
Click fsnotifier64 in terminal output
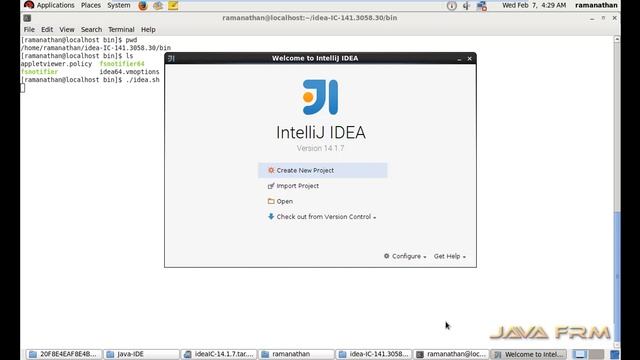tap(122, 64)
